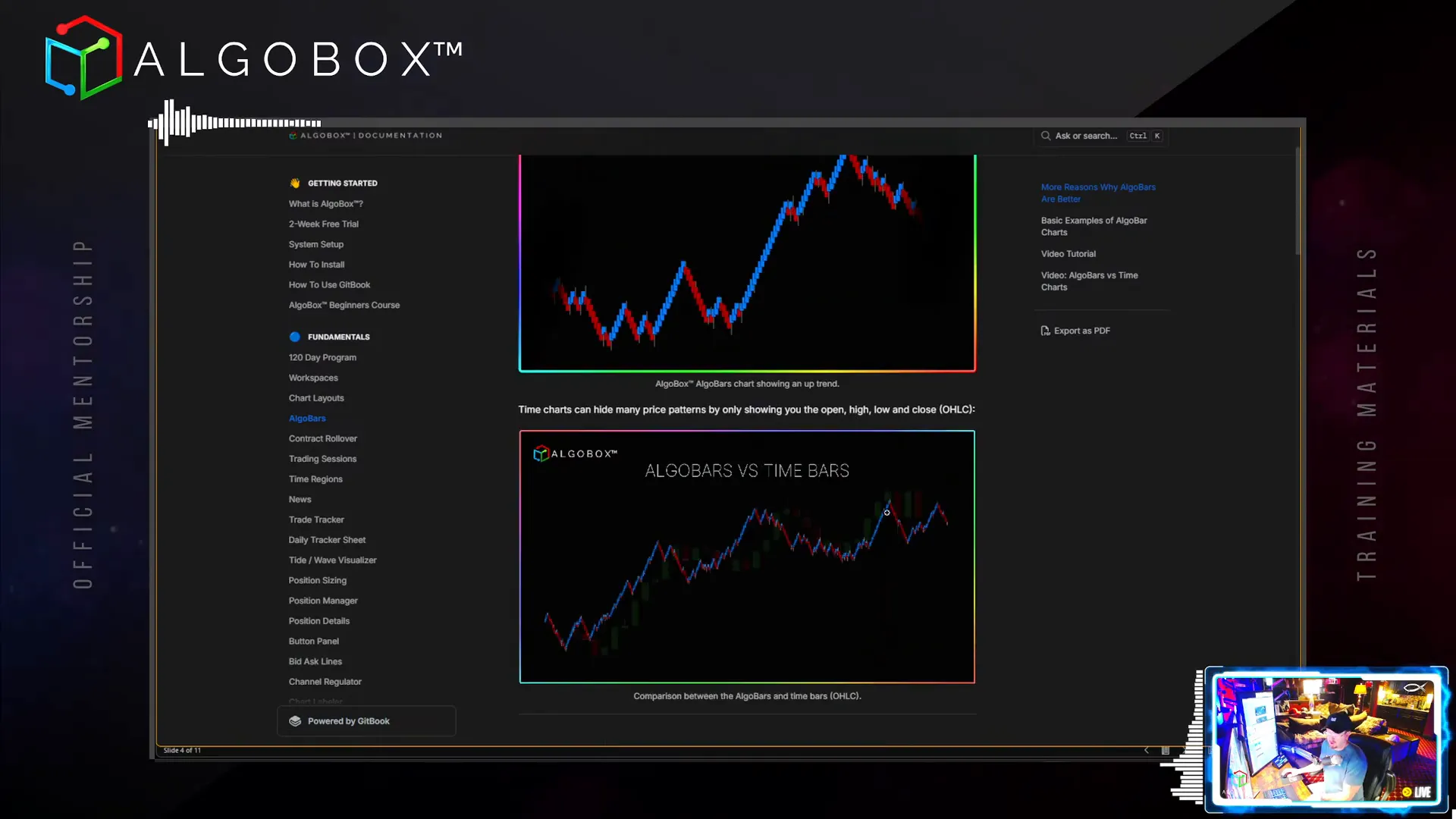The height and width of the screenshot is (819, 1456).
Task: Open the Ask or search field
Action: tap(1100, 136)
